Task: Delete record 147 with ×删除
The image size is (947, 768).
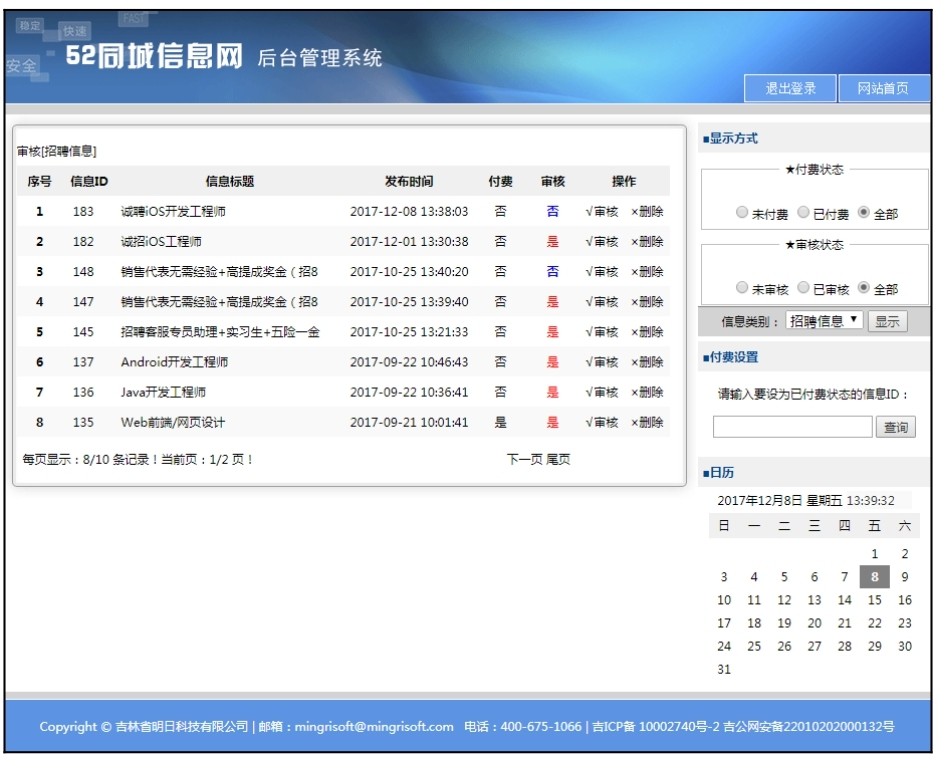Action: 647,302
